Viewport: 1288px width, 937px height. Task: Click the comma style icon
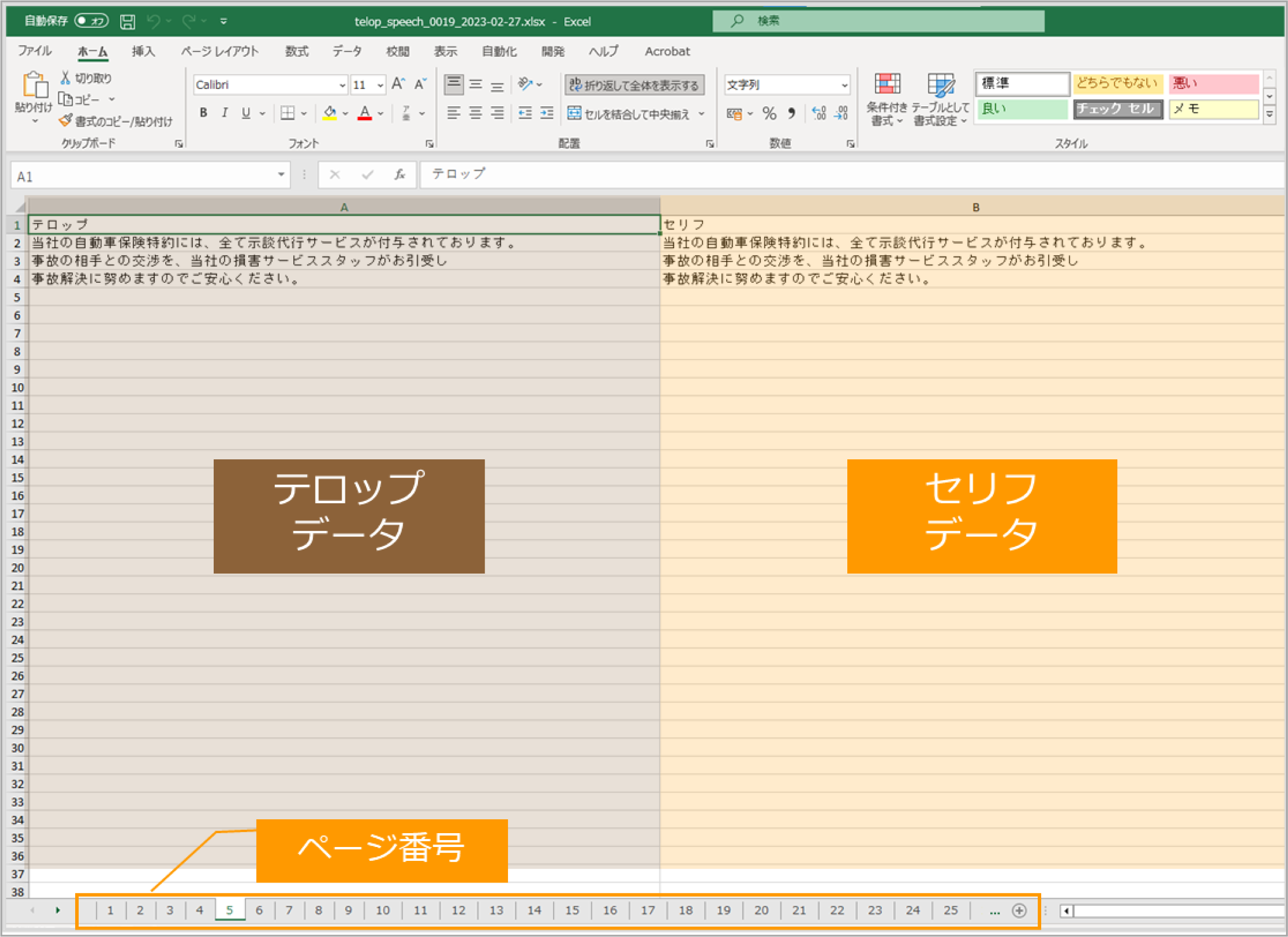tap(792, 114)
